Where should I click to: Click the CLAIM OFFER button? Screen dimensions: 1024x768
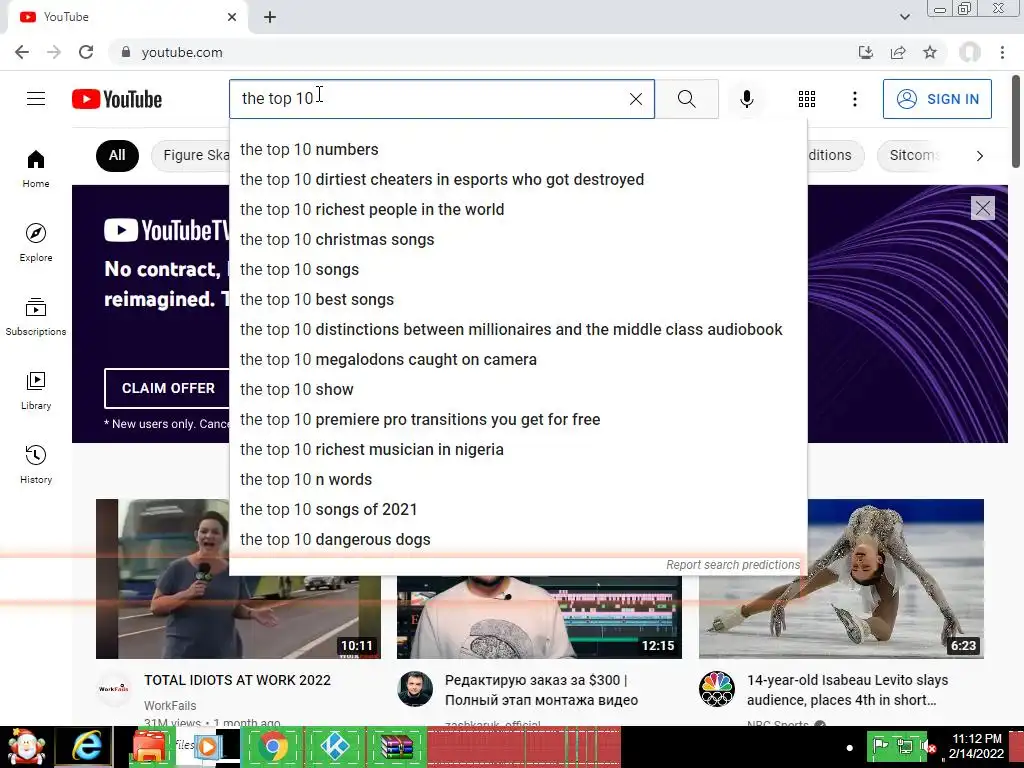tap(167, 388)
